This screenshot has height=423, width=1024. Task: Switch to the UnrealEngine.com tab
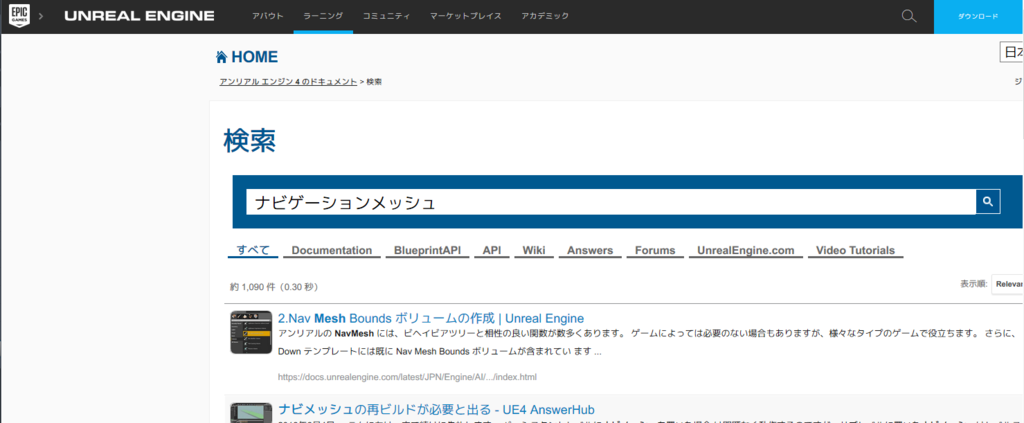pyautogui.click(x=745, y=251)
